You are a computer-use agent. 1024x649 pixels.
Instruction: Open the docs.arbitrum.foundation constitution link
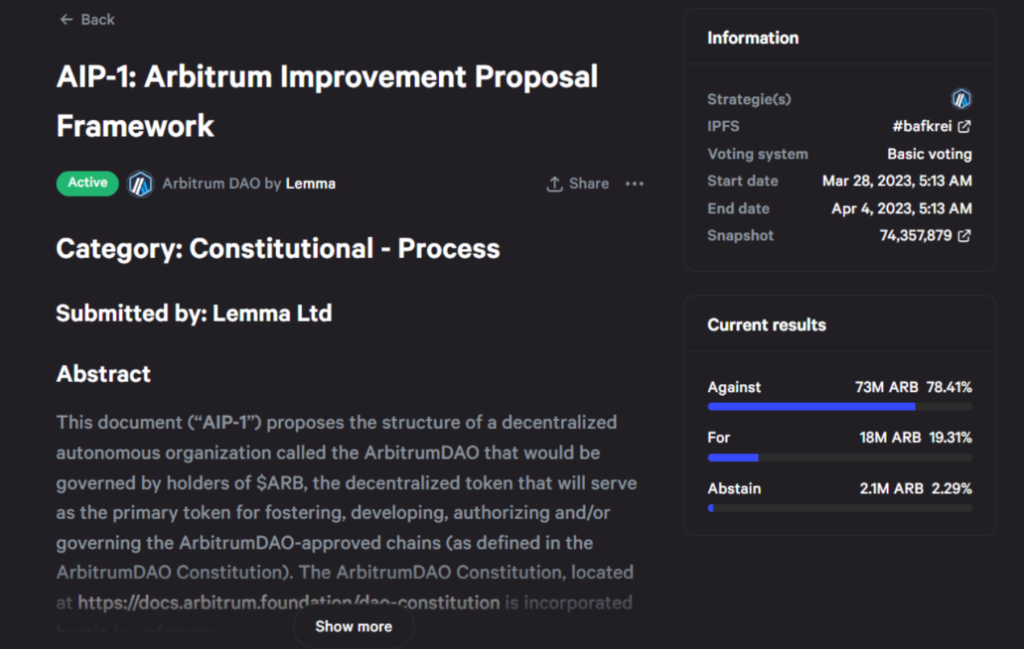coord(289,603)
